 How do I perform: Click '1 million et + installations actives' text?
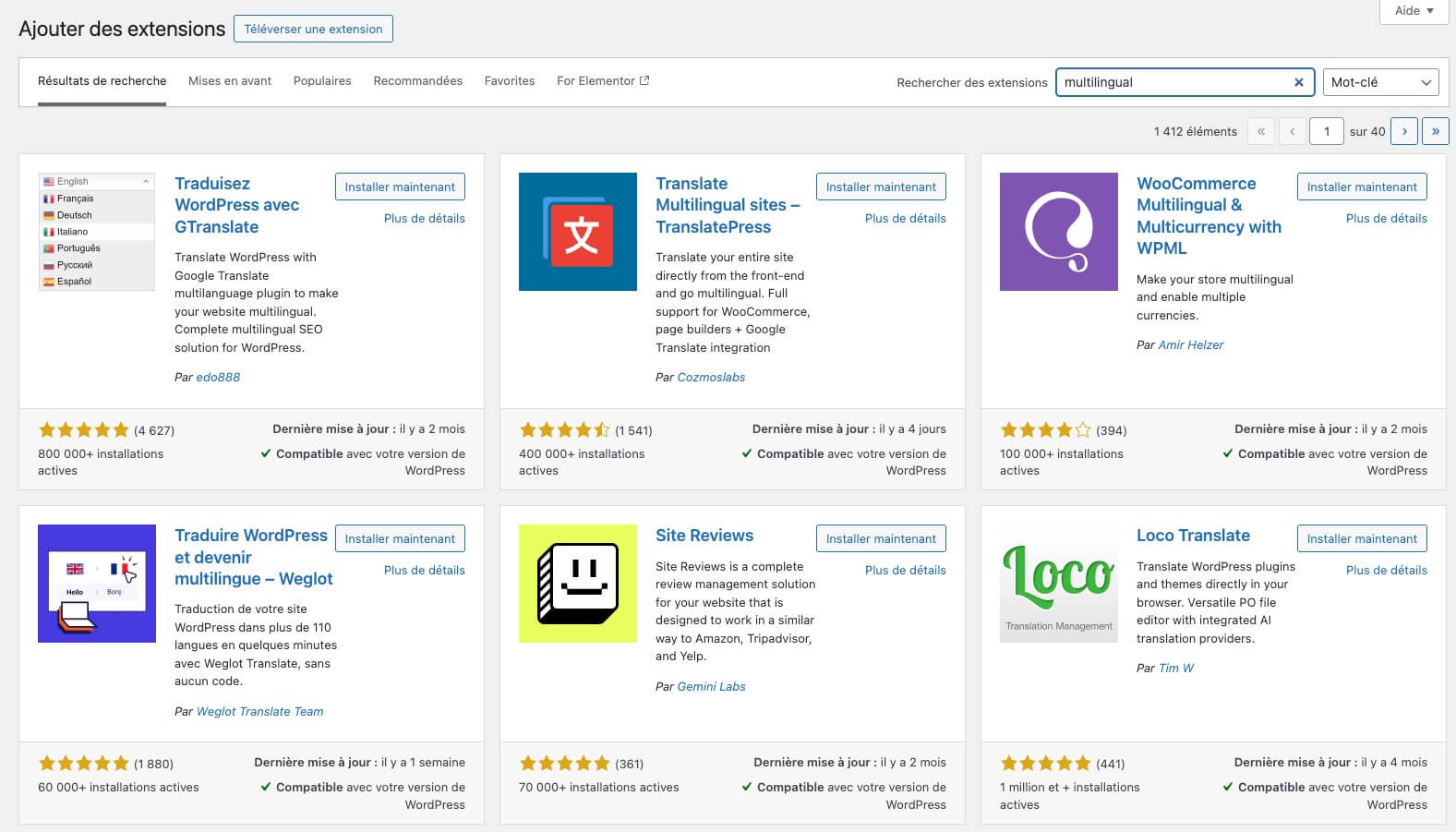(1070, 795)
